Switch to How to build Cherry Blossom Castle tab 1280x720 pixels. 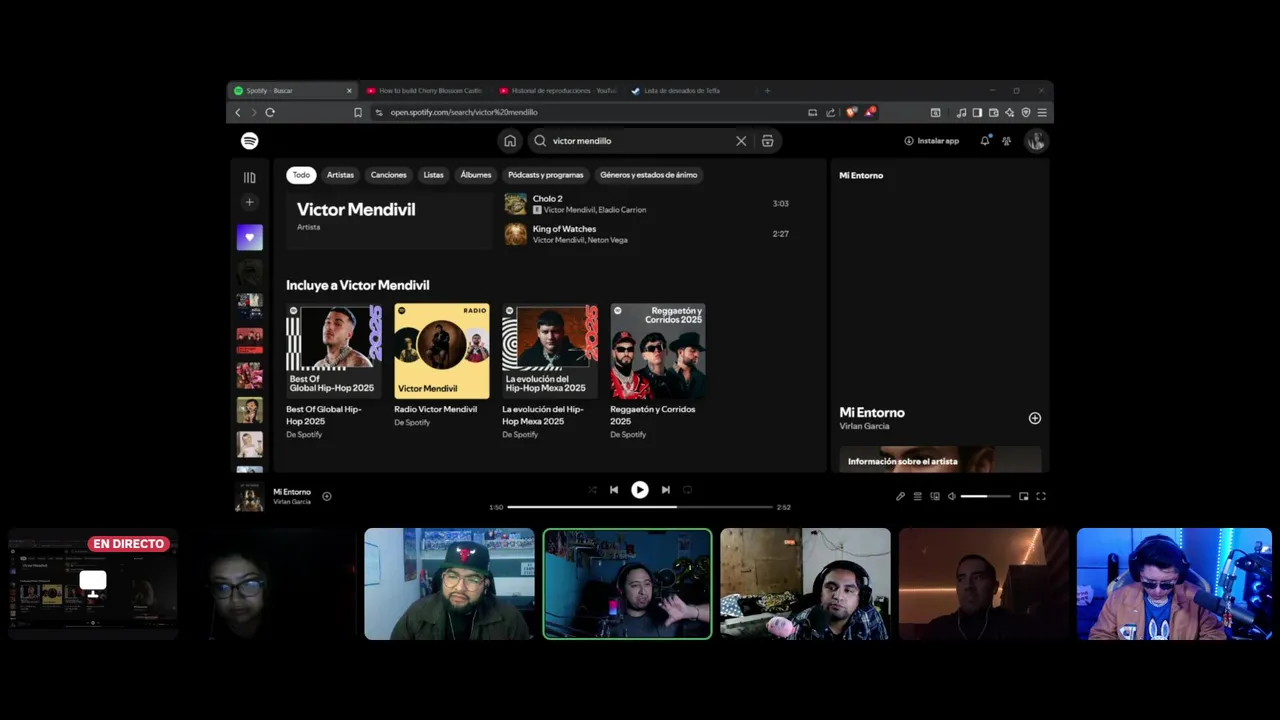coord(425,91)
